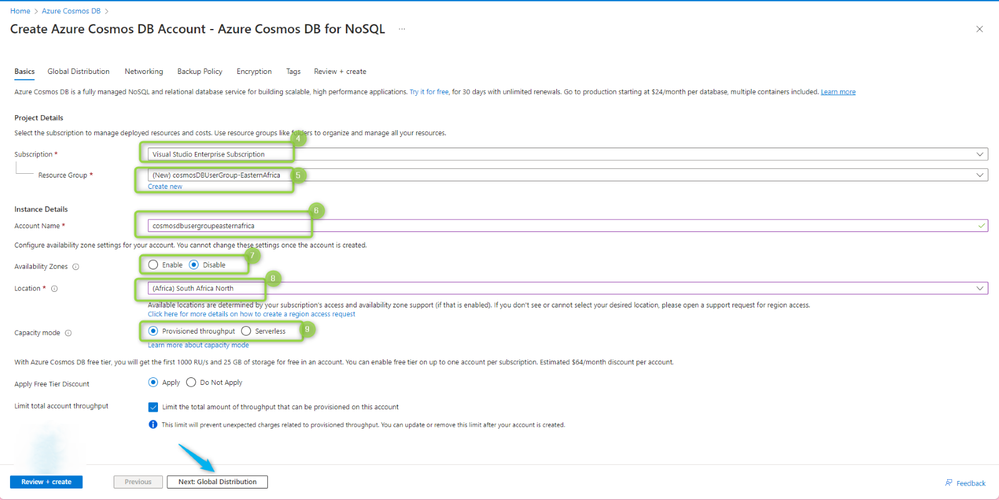Select Apply for Free Tier Discount

(153, 382)
